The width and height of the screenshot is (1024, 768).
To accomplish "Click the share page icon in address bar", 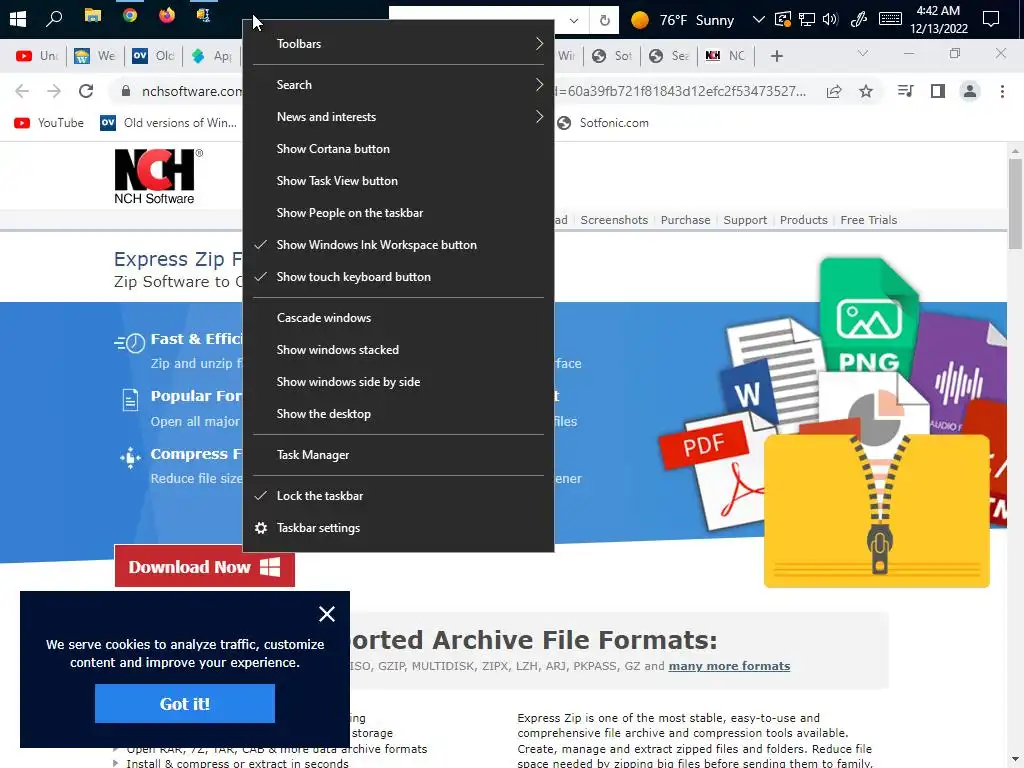I will [x=834, y=91].
